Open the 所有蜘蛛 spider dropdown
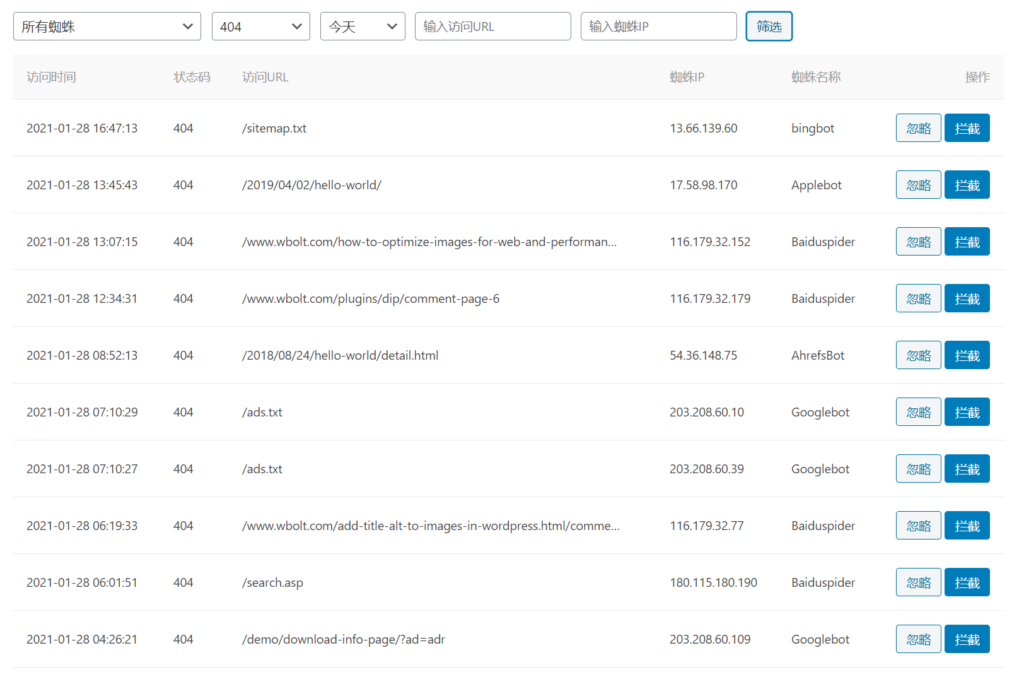 (x=107, y=27)
